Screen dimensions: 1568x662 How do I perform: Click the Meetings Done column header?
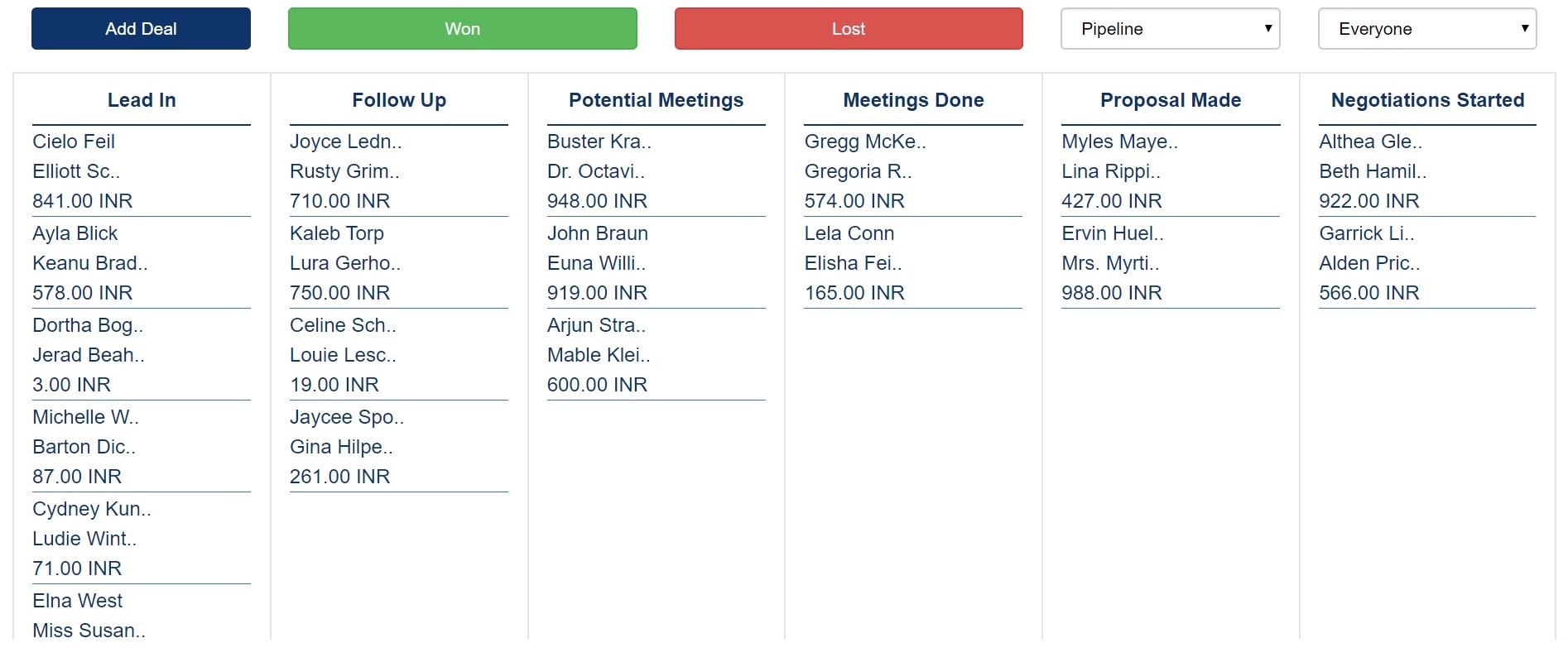click(912, 100)
